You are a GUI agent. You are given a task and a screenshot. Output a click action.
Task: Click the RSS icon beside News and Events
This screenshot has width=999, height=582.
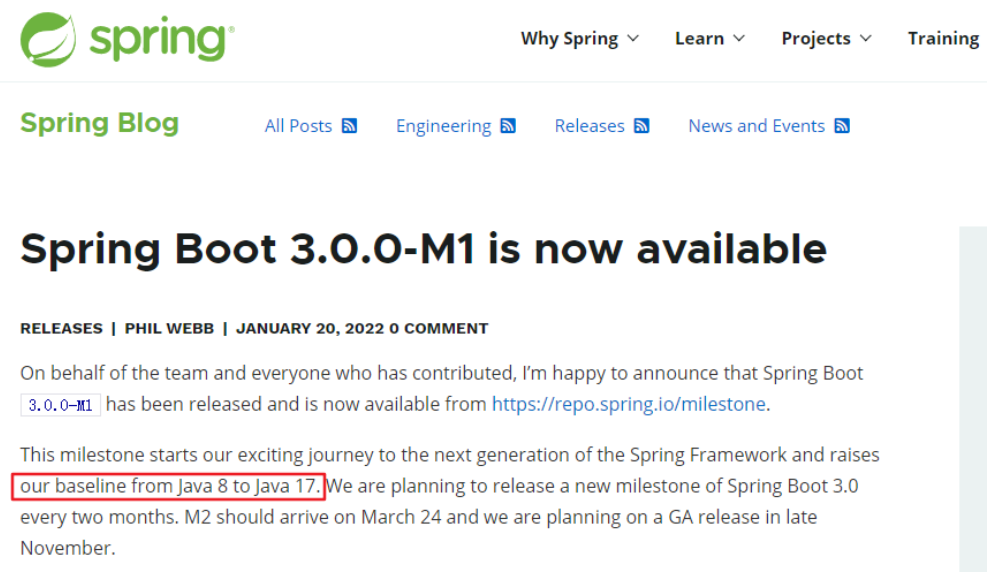tap(842, 126)
